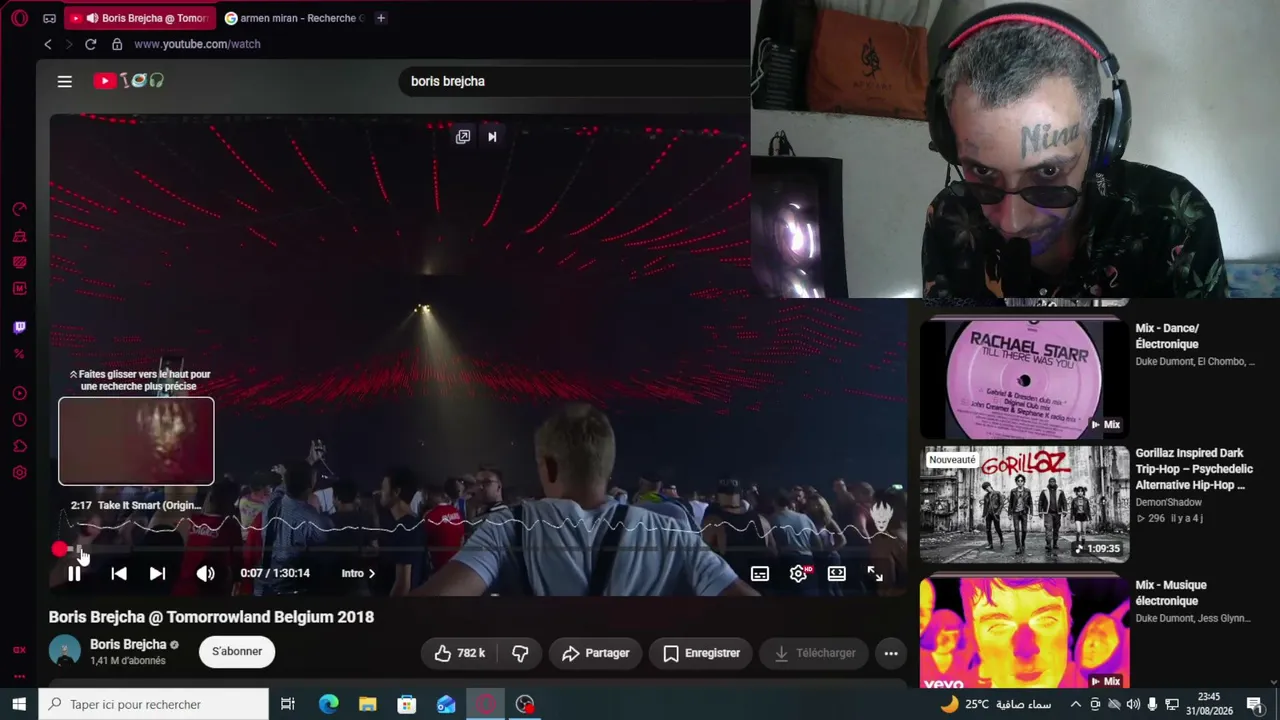Image resolution: width=1280 pixels, height=720 pixels.
Task: Subscribe with the S'abonner button
Action: point(237,651)
